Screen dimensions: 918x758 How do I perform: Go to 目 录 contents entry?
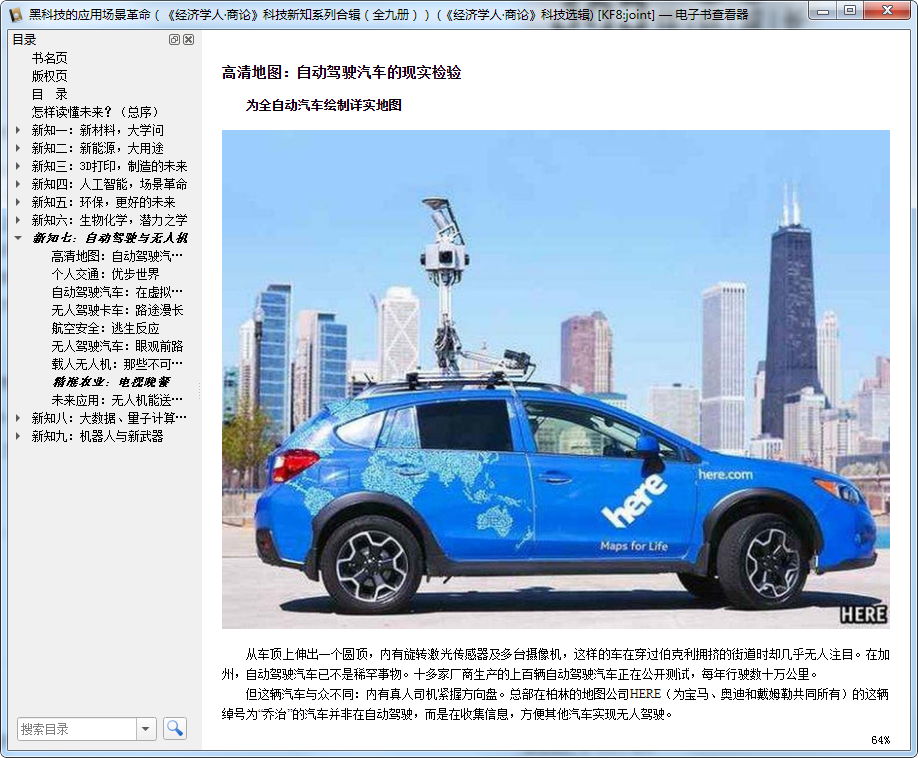[x=49, y=94]
